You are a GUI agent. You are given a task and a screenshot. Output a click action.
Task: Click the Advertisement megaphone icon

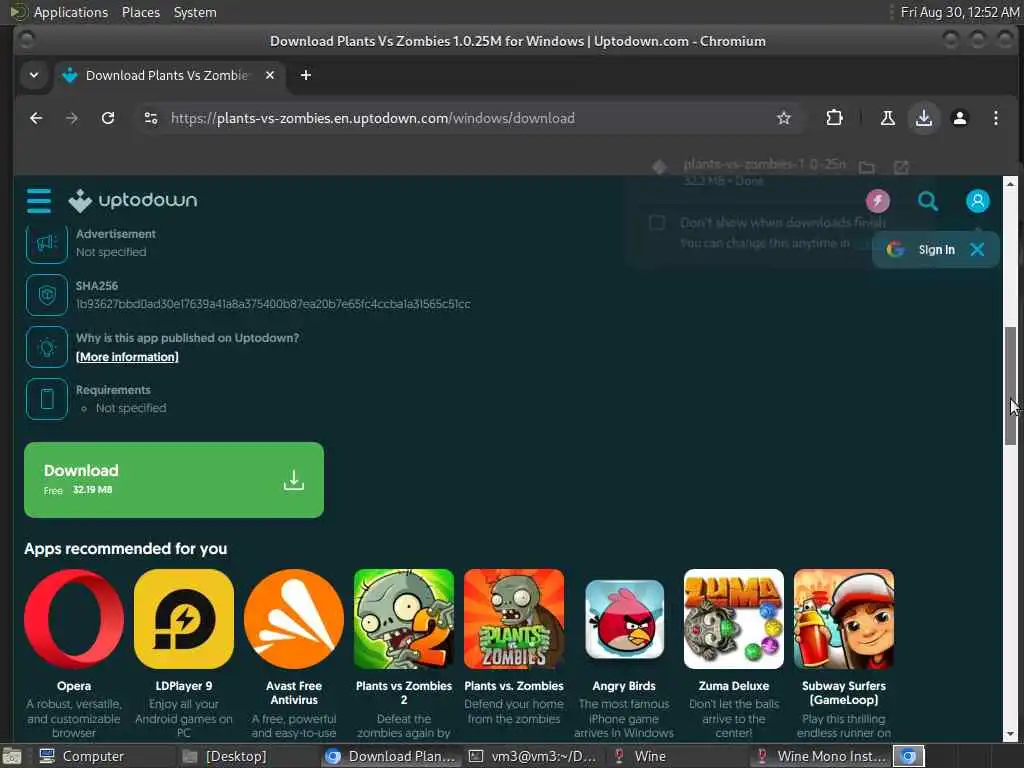coord(47,243)
